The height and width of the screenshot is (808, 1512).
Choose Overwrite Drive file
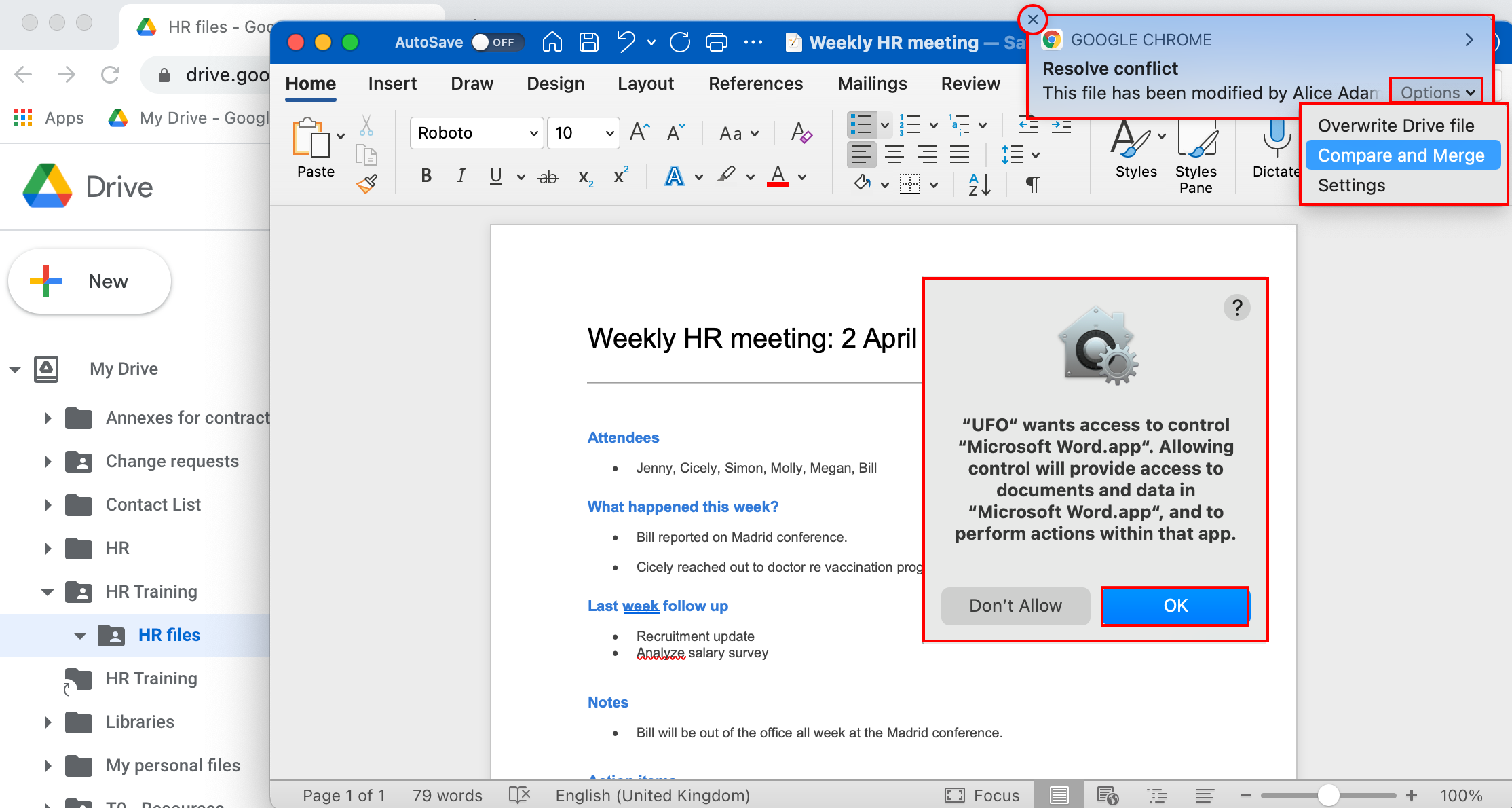pos(1396,126)
